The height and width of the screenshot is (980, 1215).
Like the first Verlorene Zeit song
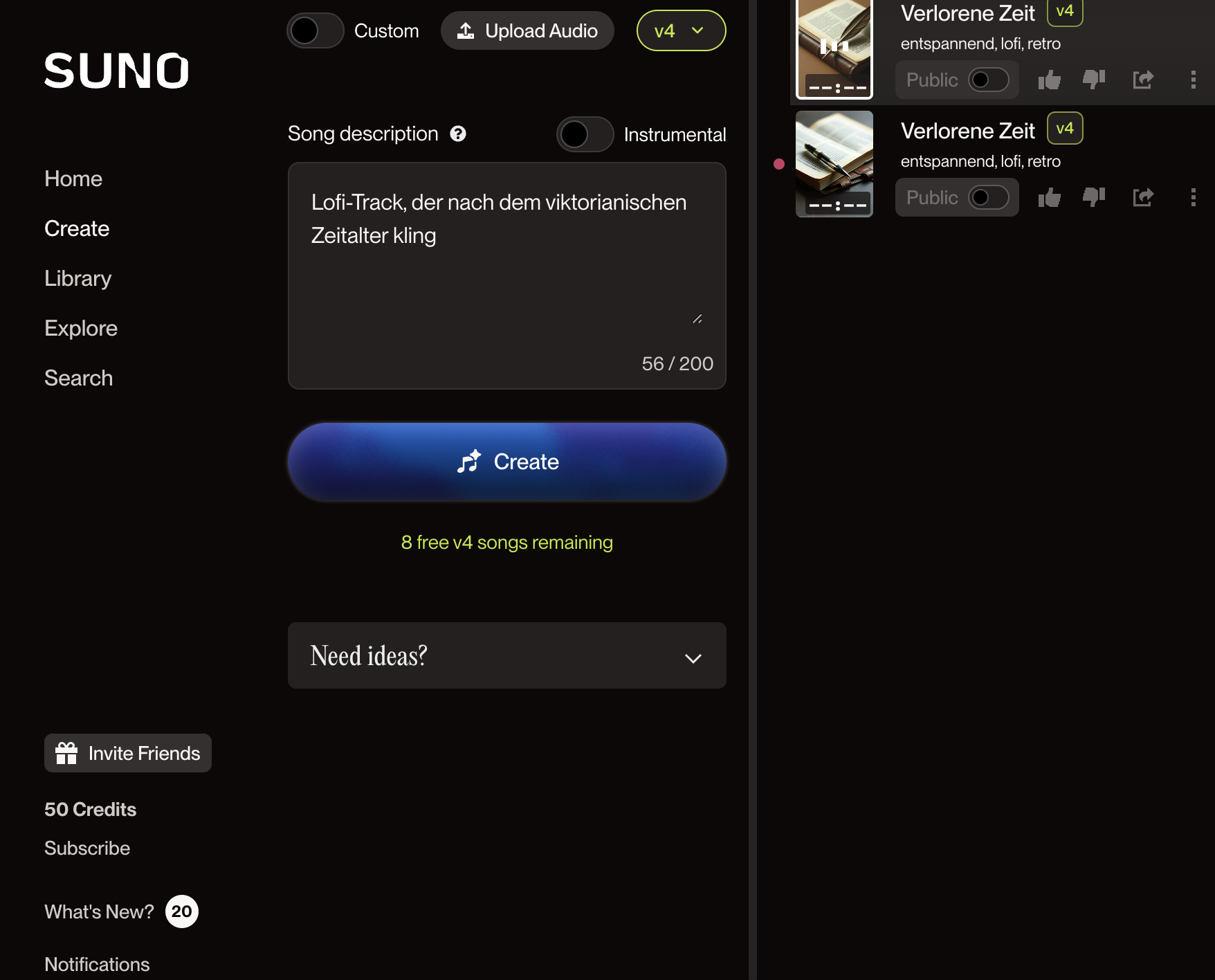click(x=1049, y=80)
